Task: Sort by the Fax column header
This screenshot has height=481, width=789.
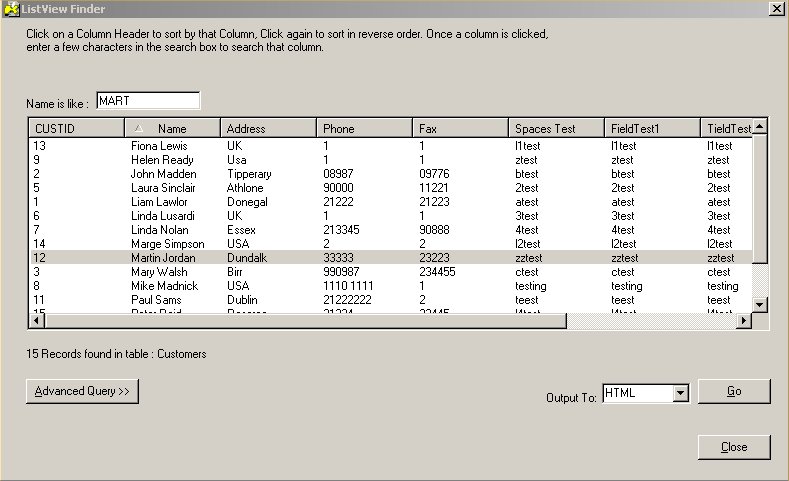Action: pos(460,128)
